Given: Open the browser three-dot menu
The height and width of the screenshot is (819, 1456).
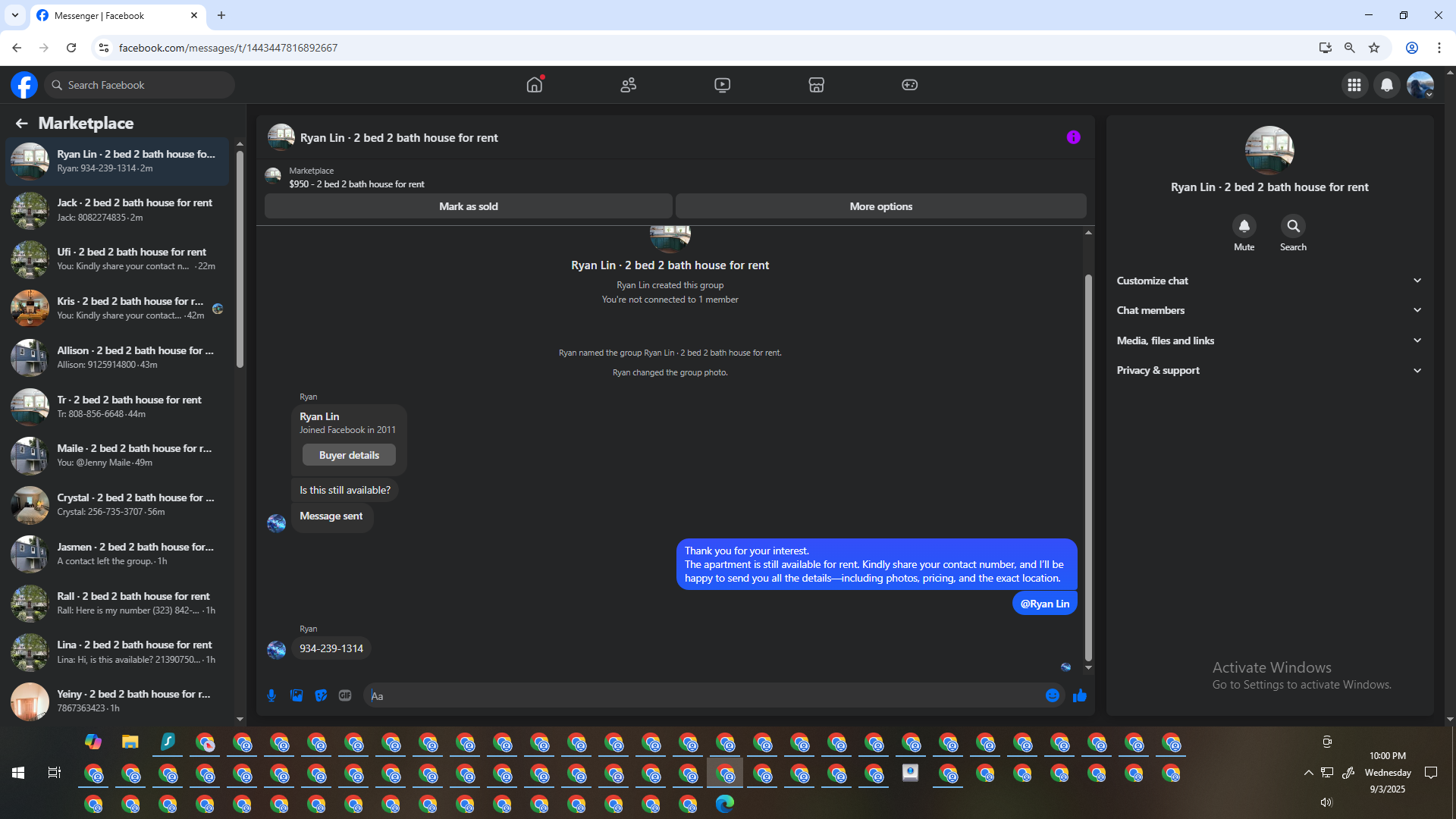Looking at the screenshot, I should 1439,48.
